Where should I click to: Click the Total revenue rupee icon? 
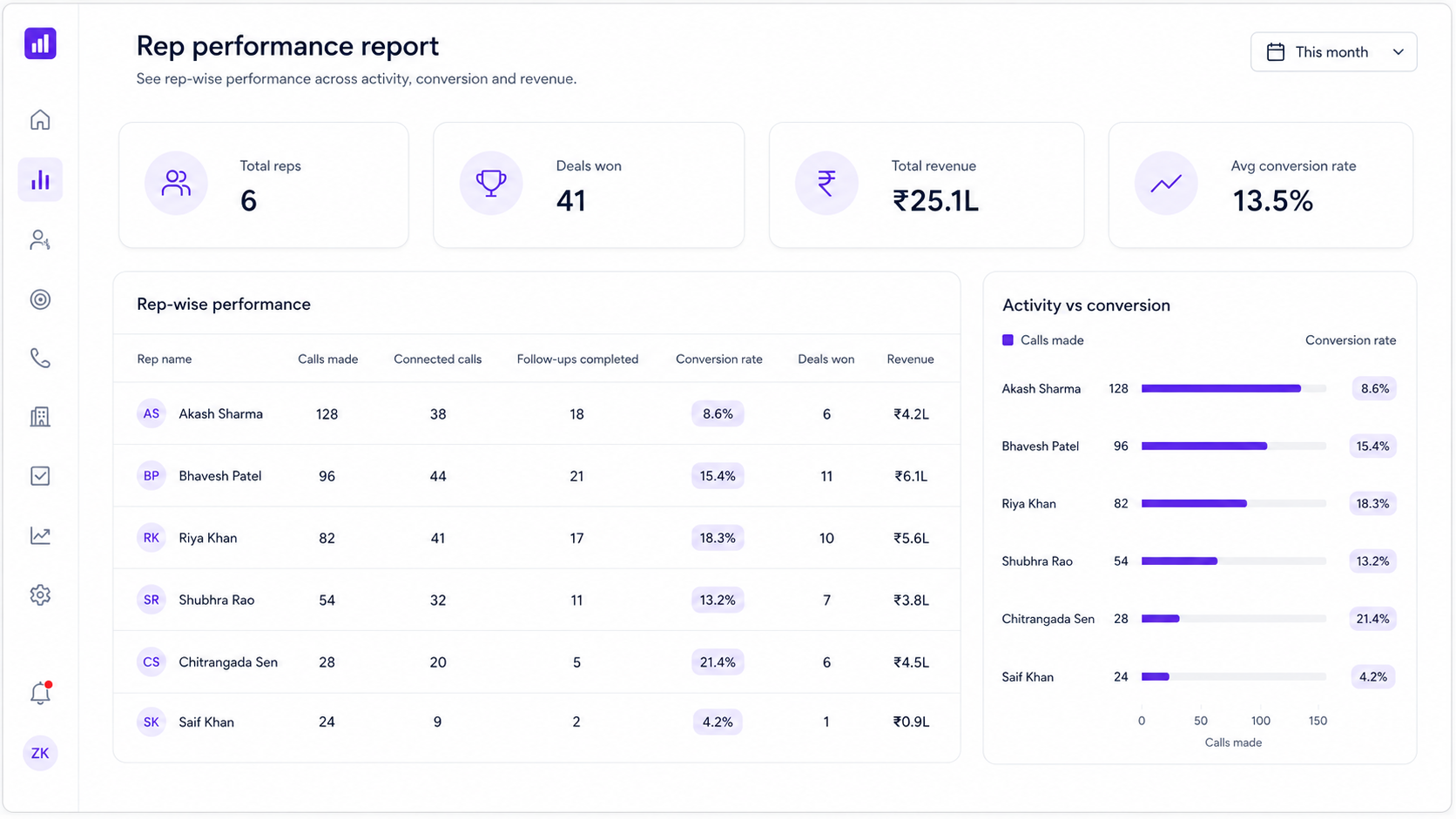pyautogui.click(x=826, y=183)
